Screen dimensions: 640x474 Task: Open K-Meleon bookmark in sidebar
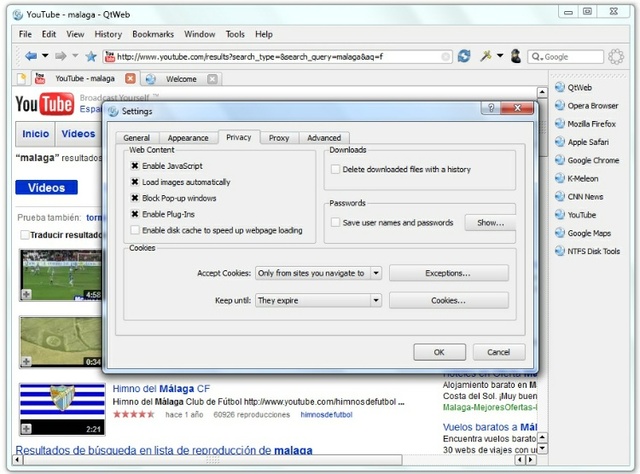576,178
